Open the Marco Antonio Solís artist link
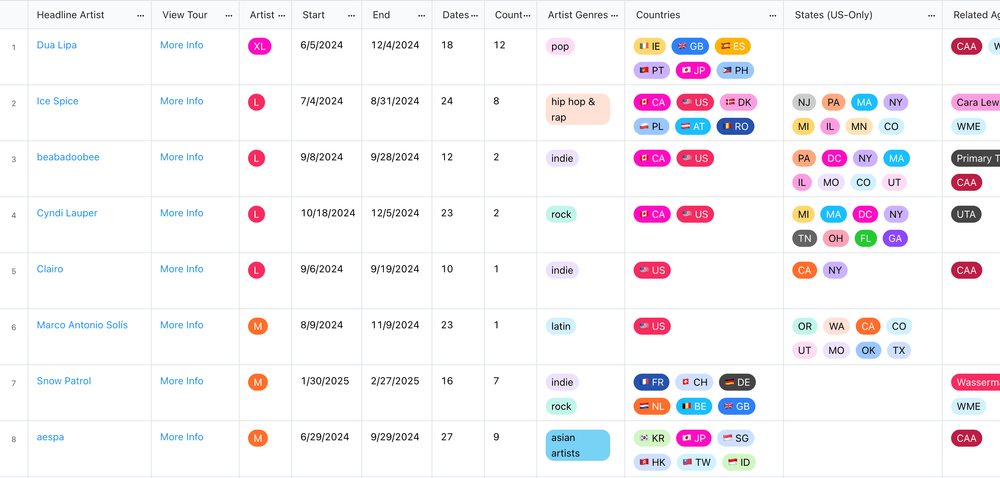 [82, 326]
